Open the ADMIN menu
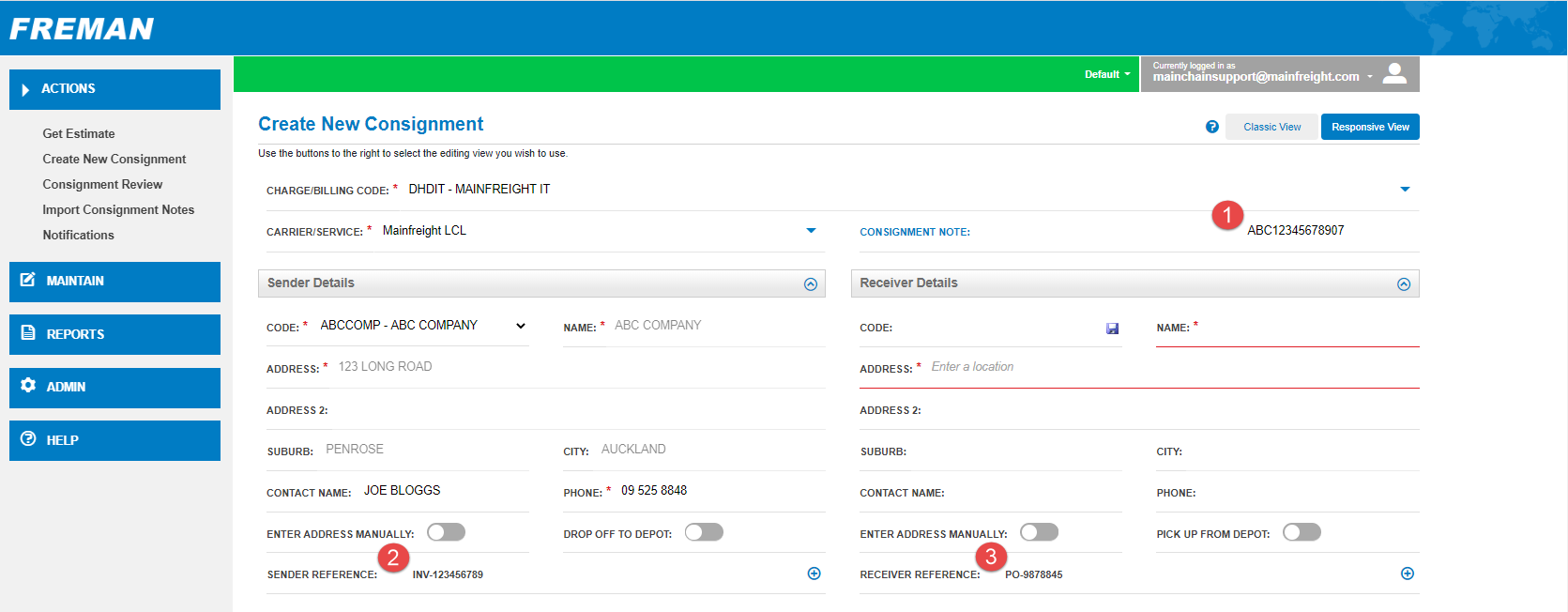 click(x=114, y=388)
